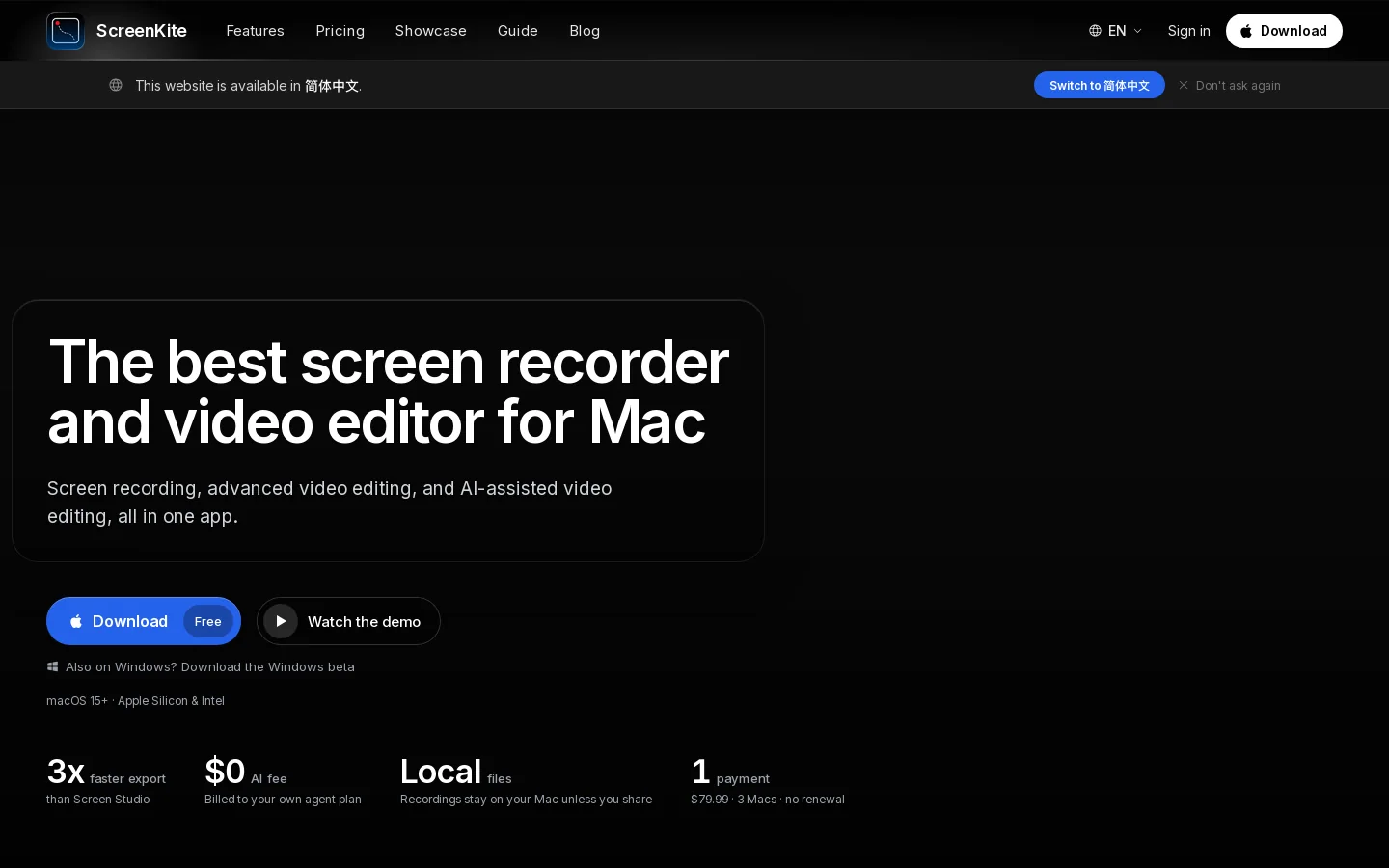
Task: Click the ScreenKite logo icon
Action: (x=66, y=31)
